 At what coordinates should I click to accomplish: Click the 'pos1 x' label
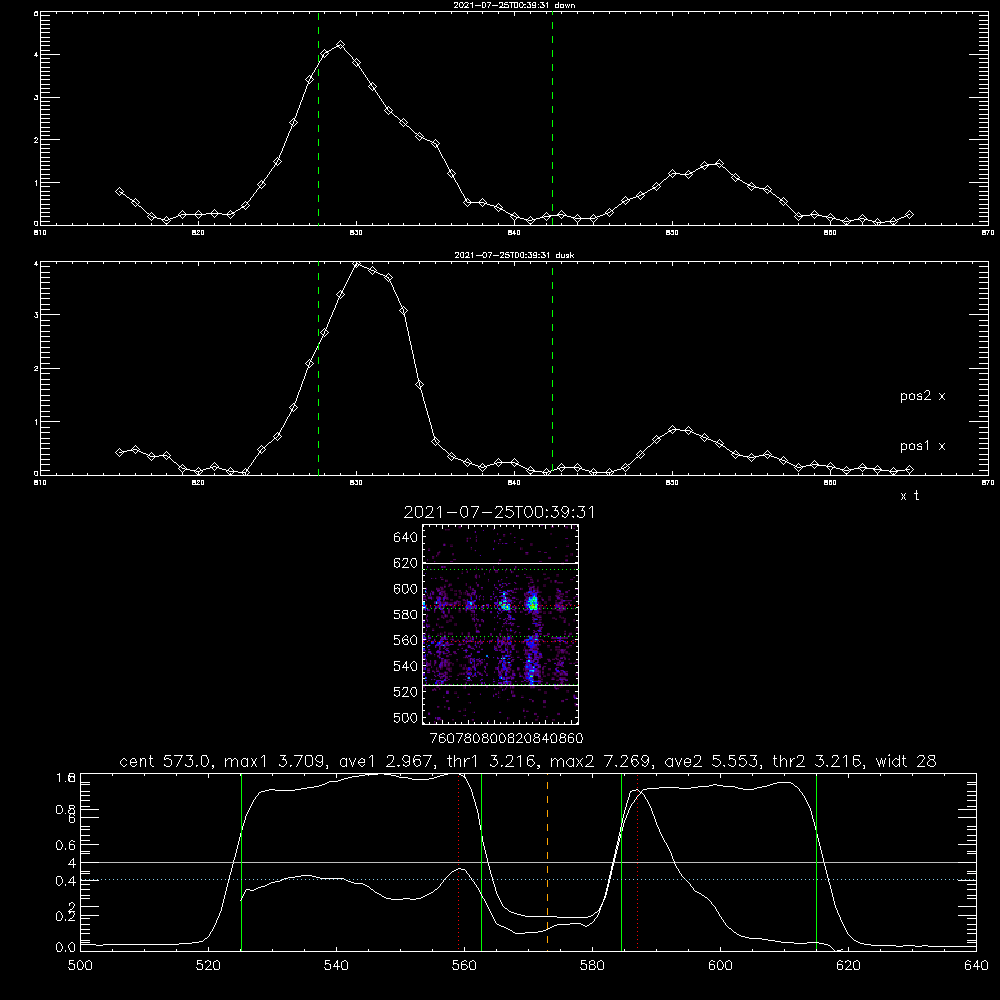point(922,446)
